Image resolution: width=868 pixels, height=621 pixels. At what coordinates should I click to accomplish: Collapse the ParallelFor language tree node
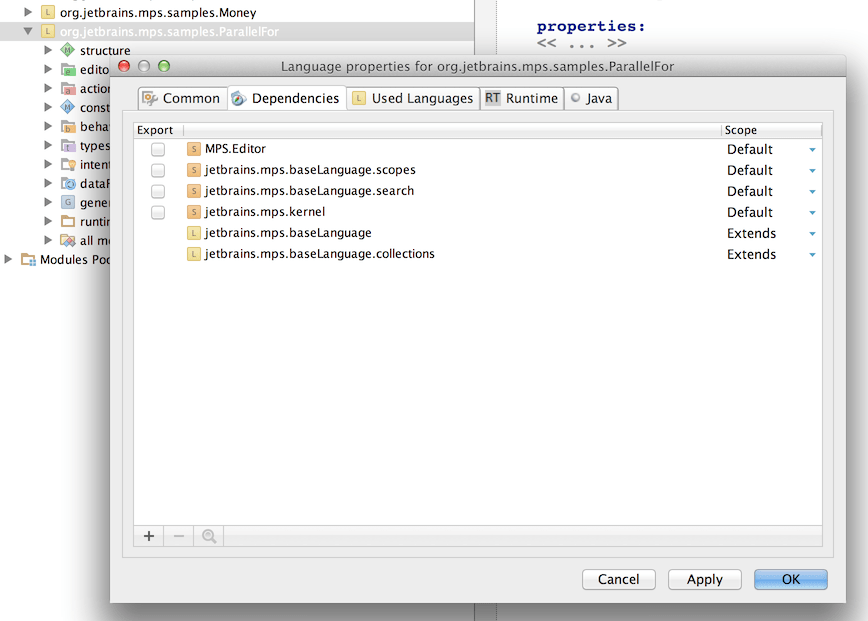[x=28, y=32]
